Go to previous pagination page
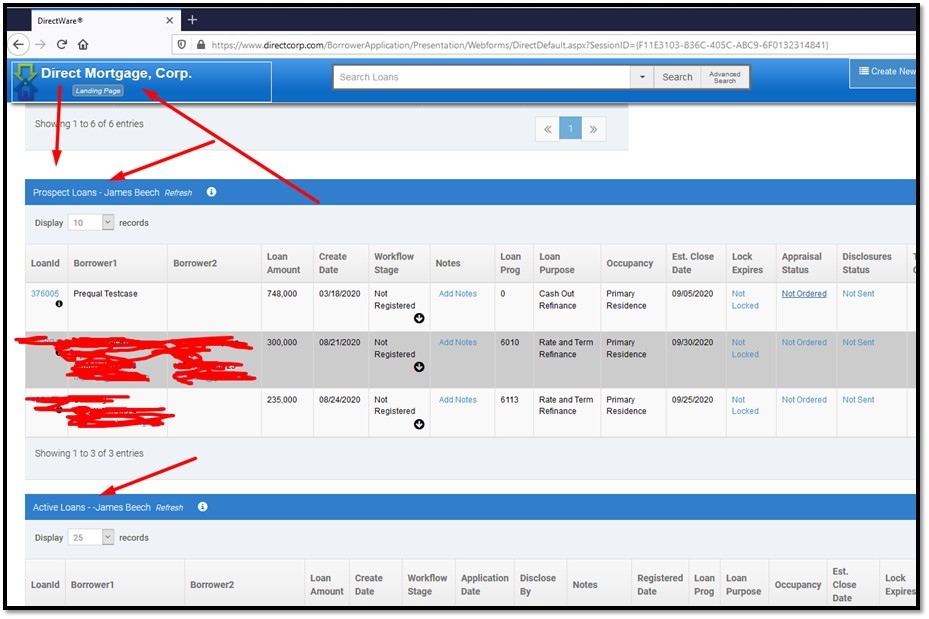The width and height of the screenshot is (929, 619). 547,129
